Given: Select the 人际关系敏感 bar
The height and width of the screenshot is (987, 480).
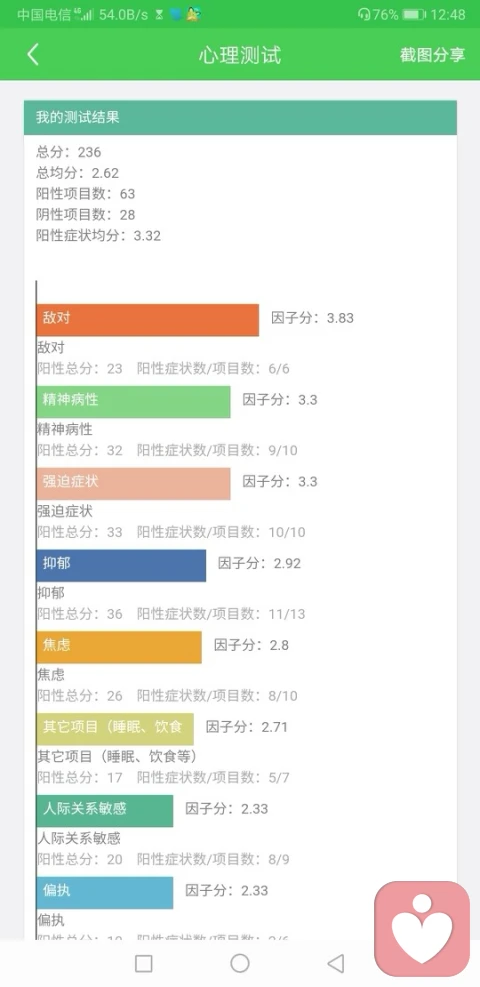Looking at the screenshot, I should 104,811.
